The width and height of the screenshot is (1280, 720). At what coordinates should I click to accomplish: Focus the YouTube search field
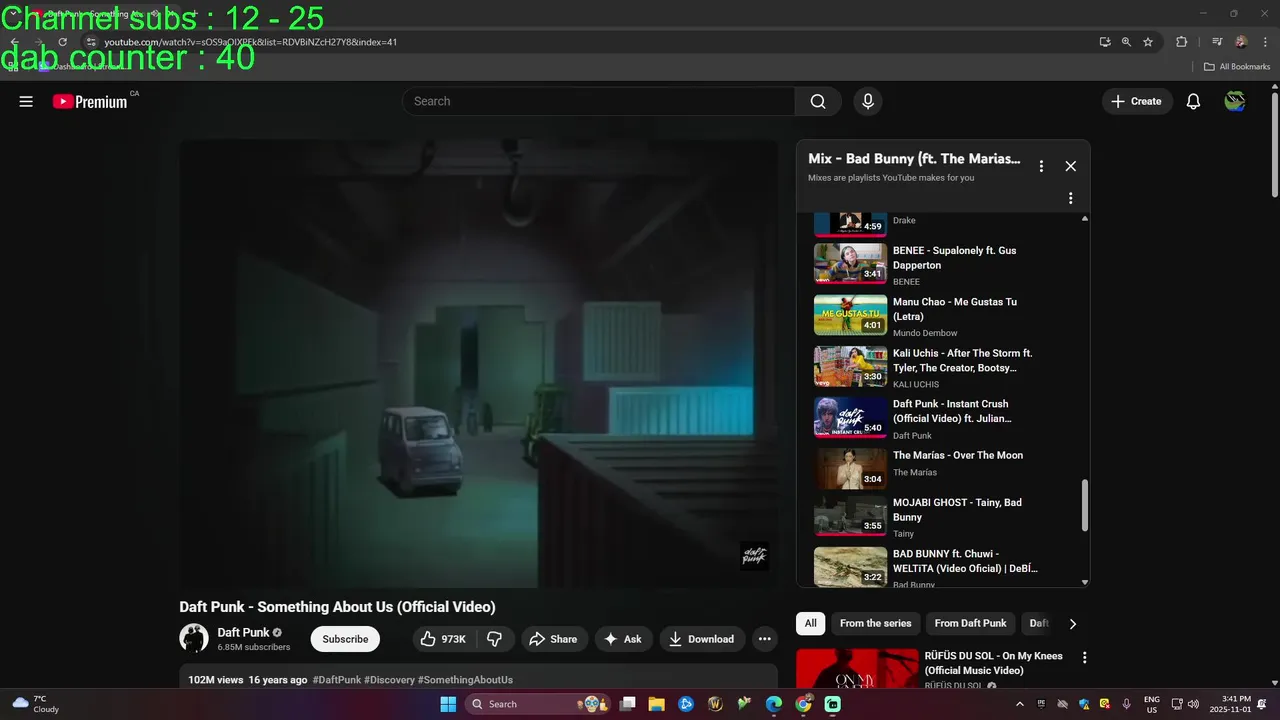point(598,101)
